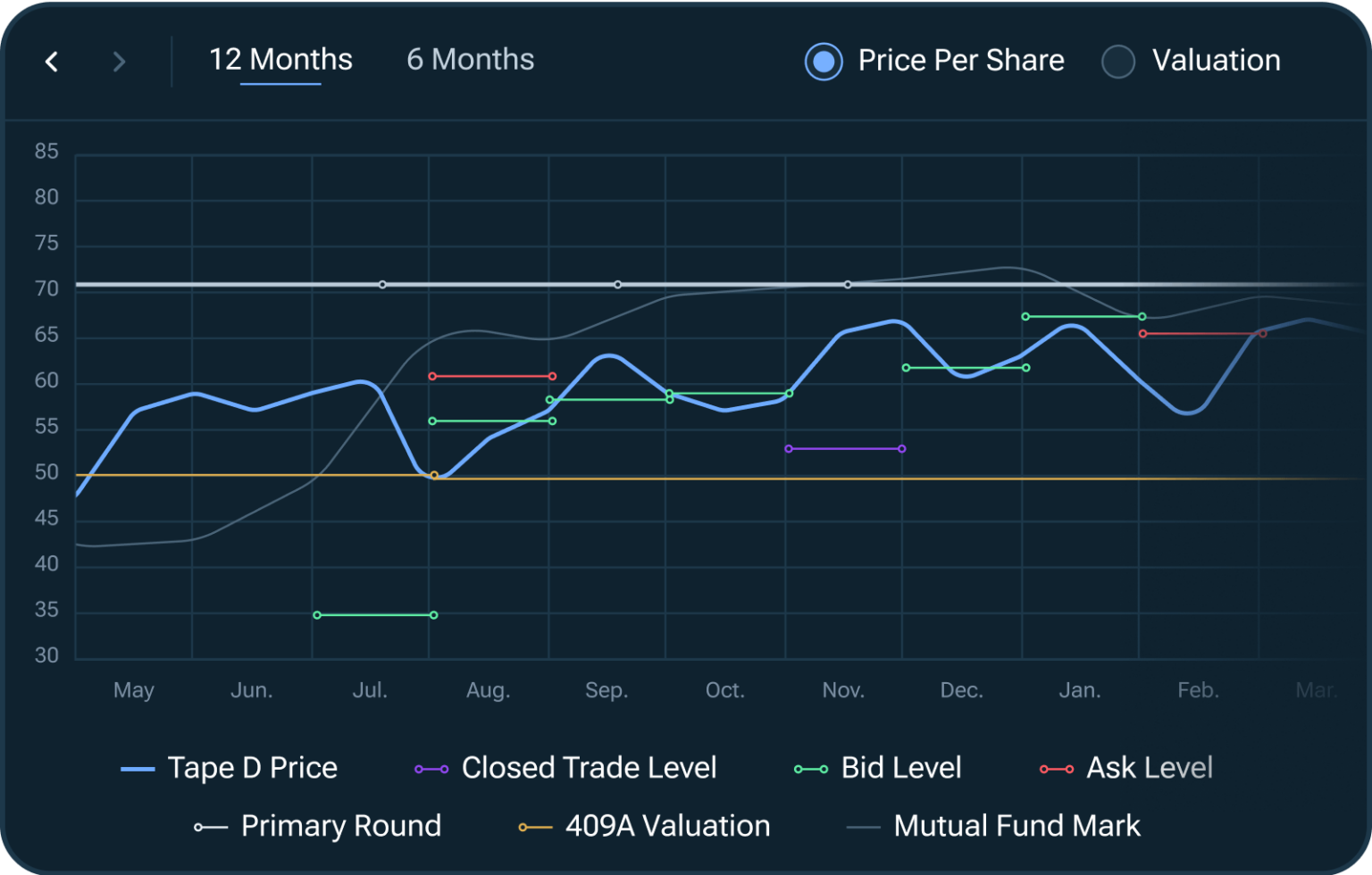Click the green bid level marker above January

pyautogui.click(x=1025, y=316)
